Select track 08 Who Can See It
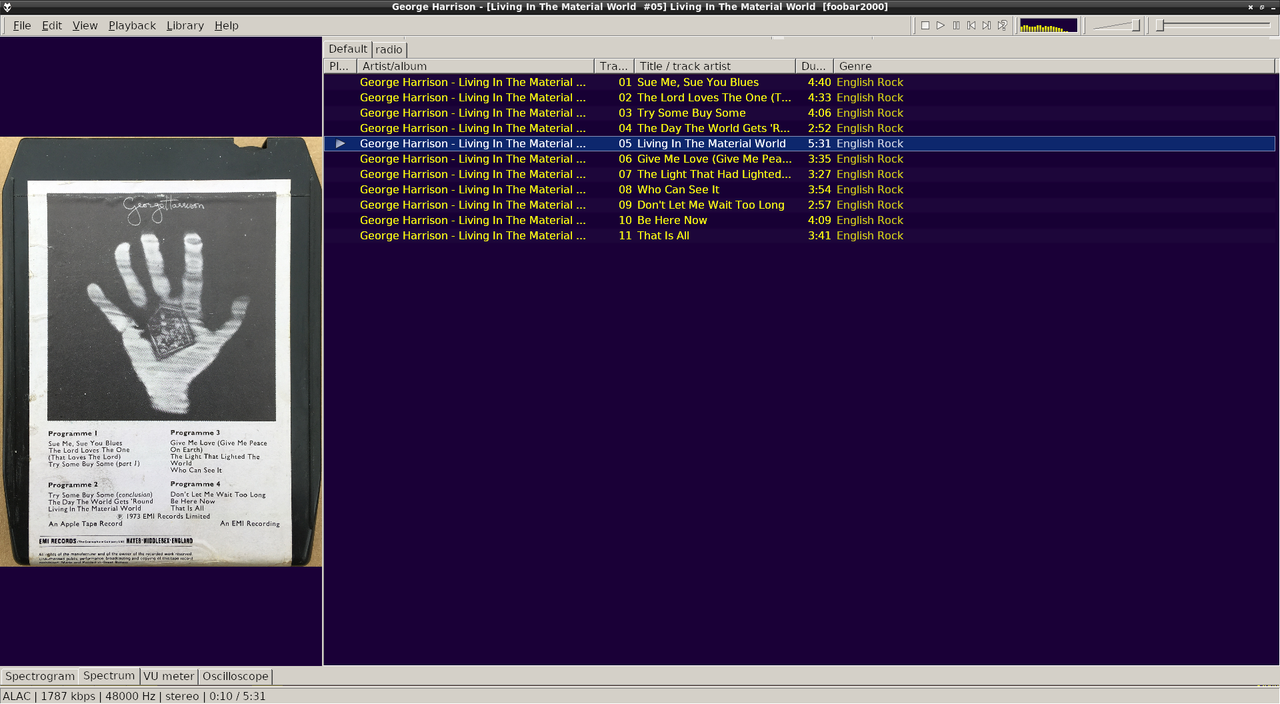Viewport: 1280px width, 704px height. [800, 190]
